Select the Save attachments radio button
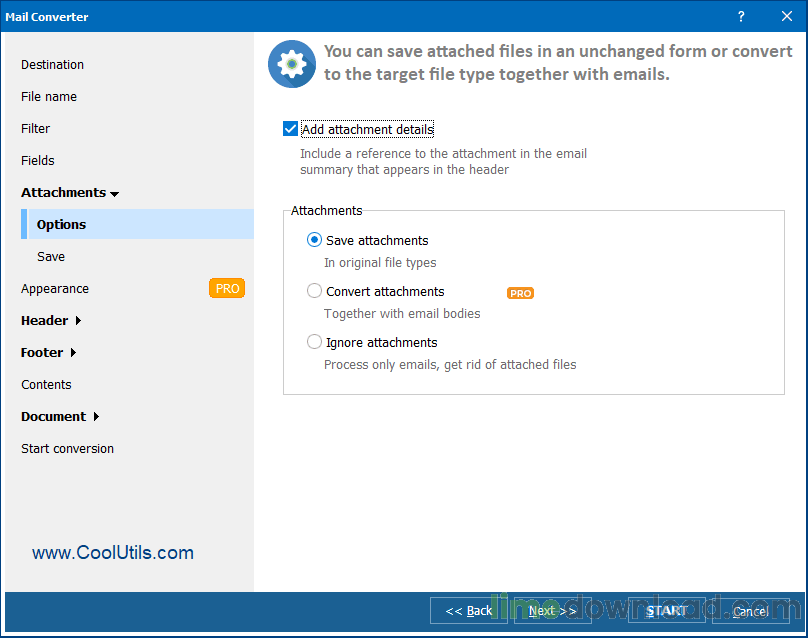The height and width of the screenshot is (638, 808). click(314, 240)
